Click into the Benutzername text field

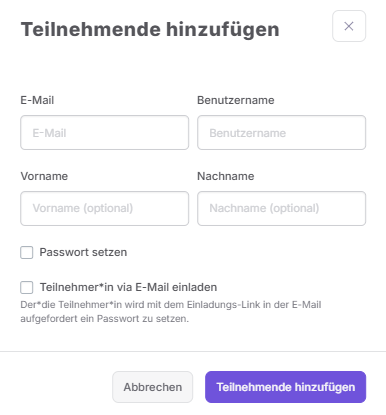[281, 133]
